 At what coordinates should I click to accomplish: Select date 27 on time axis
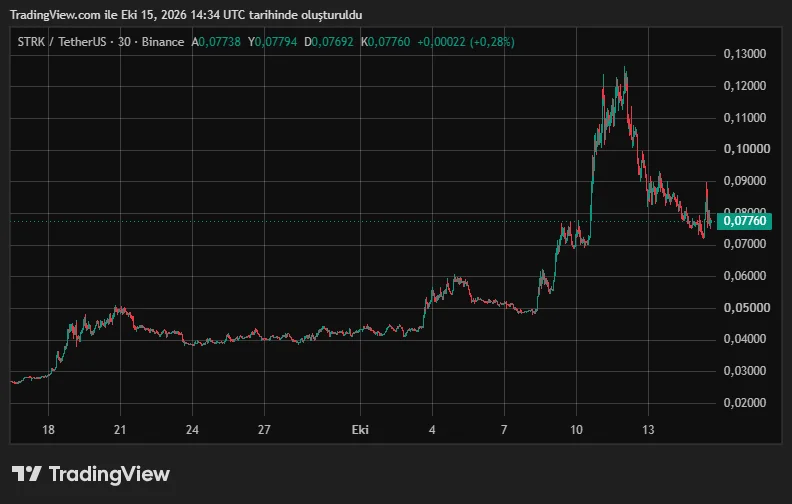click(x=264, y=430)
